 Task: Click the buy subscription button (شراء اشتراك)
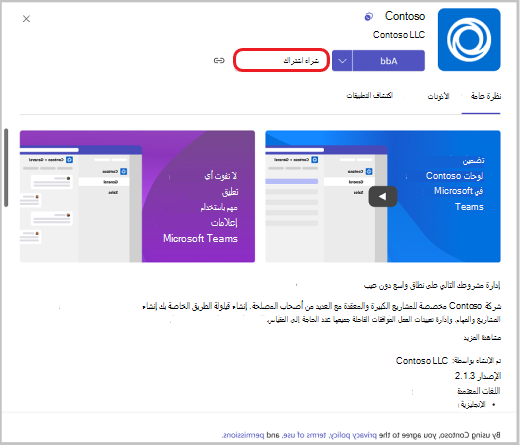(x=282, y=60)
